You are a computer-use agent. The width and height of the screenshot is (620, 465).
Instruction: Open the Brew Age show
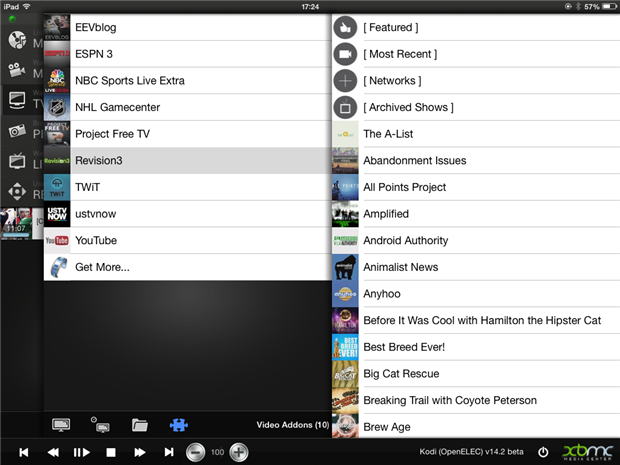point(476,426)
